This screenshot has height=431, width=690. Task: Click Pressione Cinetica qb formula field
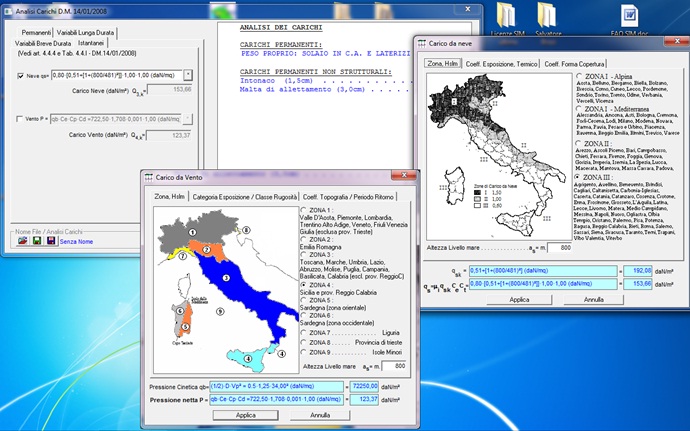tap(276, 386)
